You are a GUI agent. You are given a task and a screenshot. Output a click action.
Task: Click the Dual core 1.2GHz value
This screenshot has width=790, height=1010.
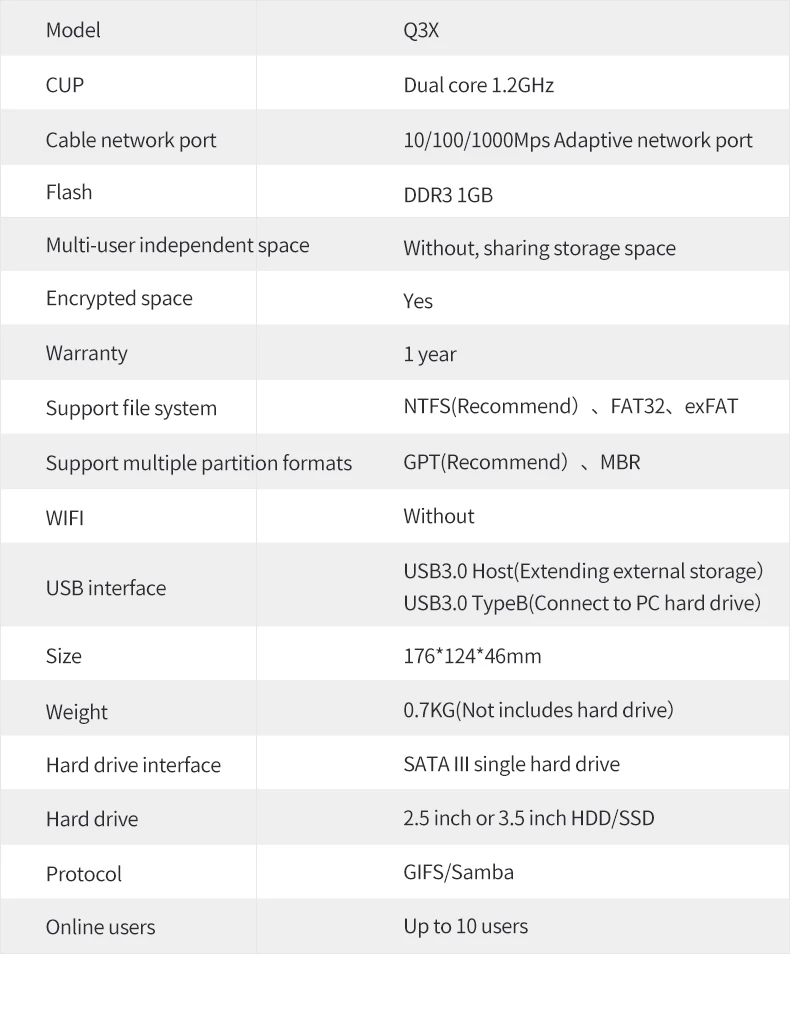tap(478, 85)
